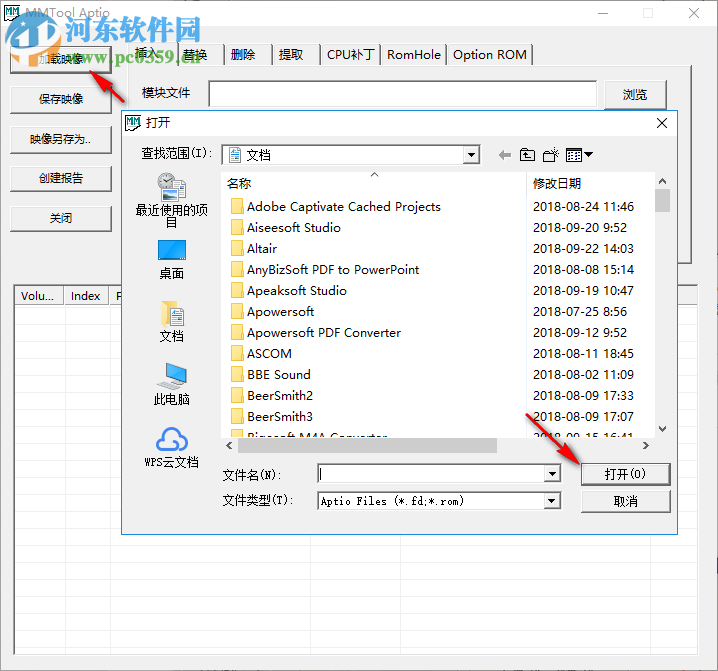Viewport: 718px width, 671px height.
Task: Close the Open file dialog
Action: (x=662, y=123)
